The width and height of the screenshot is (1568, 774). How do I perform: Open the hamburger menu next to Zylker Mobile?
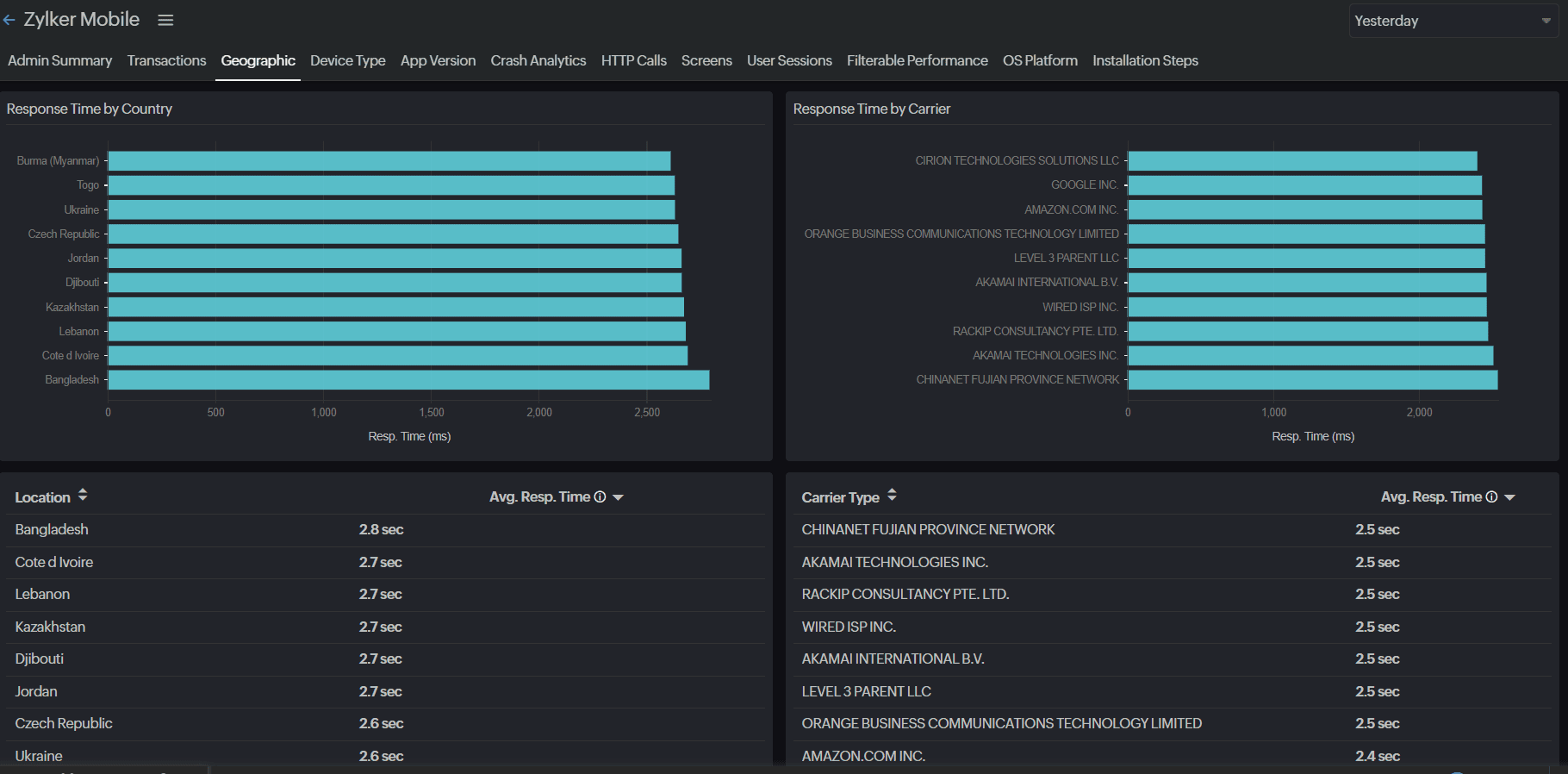pyautogui.click(x=165, y=20)
